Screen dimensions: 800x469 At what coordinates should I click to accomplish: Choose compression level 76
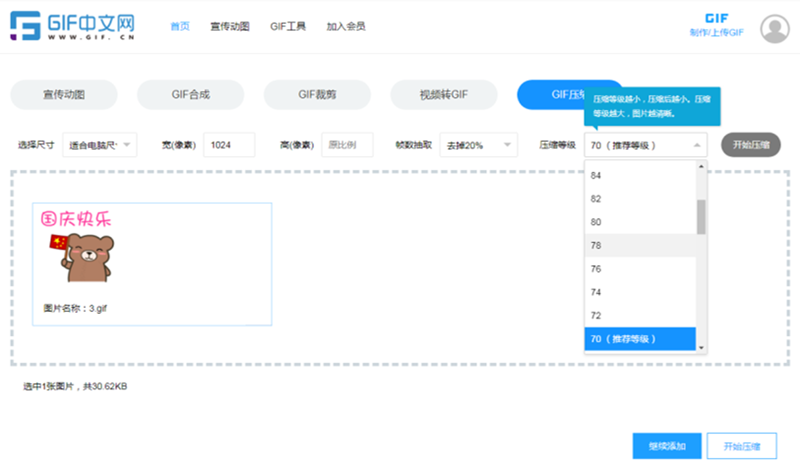pos(640,269)
